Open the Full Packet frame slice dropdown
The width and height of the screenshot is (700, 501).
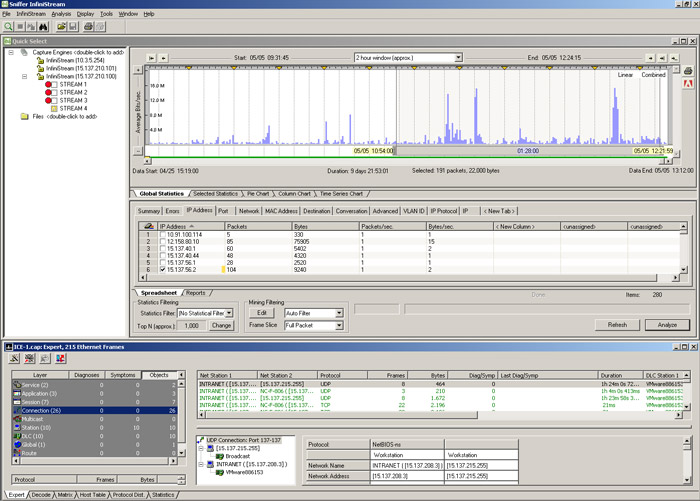(x=339, y=326)
